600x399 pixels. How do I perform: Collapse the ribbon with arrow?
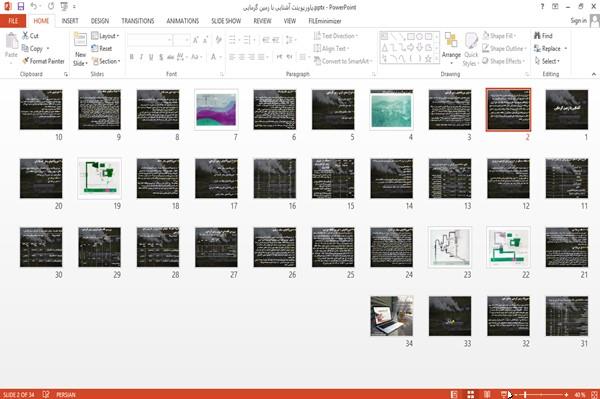(x=593, y=74)
